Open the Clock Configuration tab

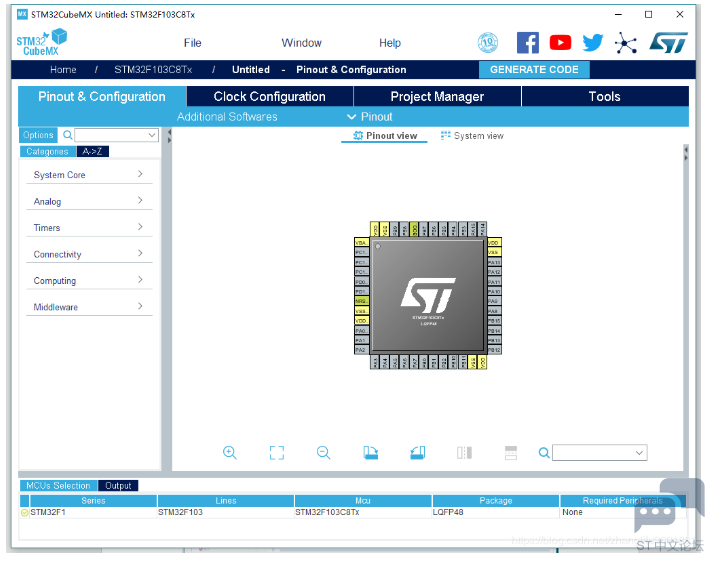[x=270, y=96]
